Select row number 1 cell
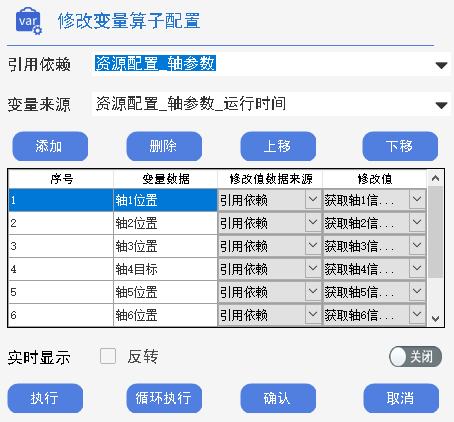 (61, 200)
